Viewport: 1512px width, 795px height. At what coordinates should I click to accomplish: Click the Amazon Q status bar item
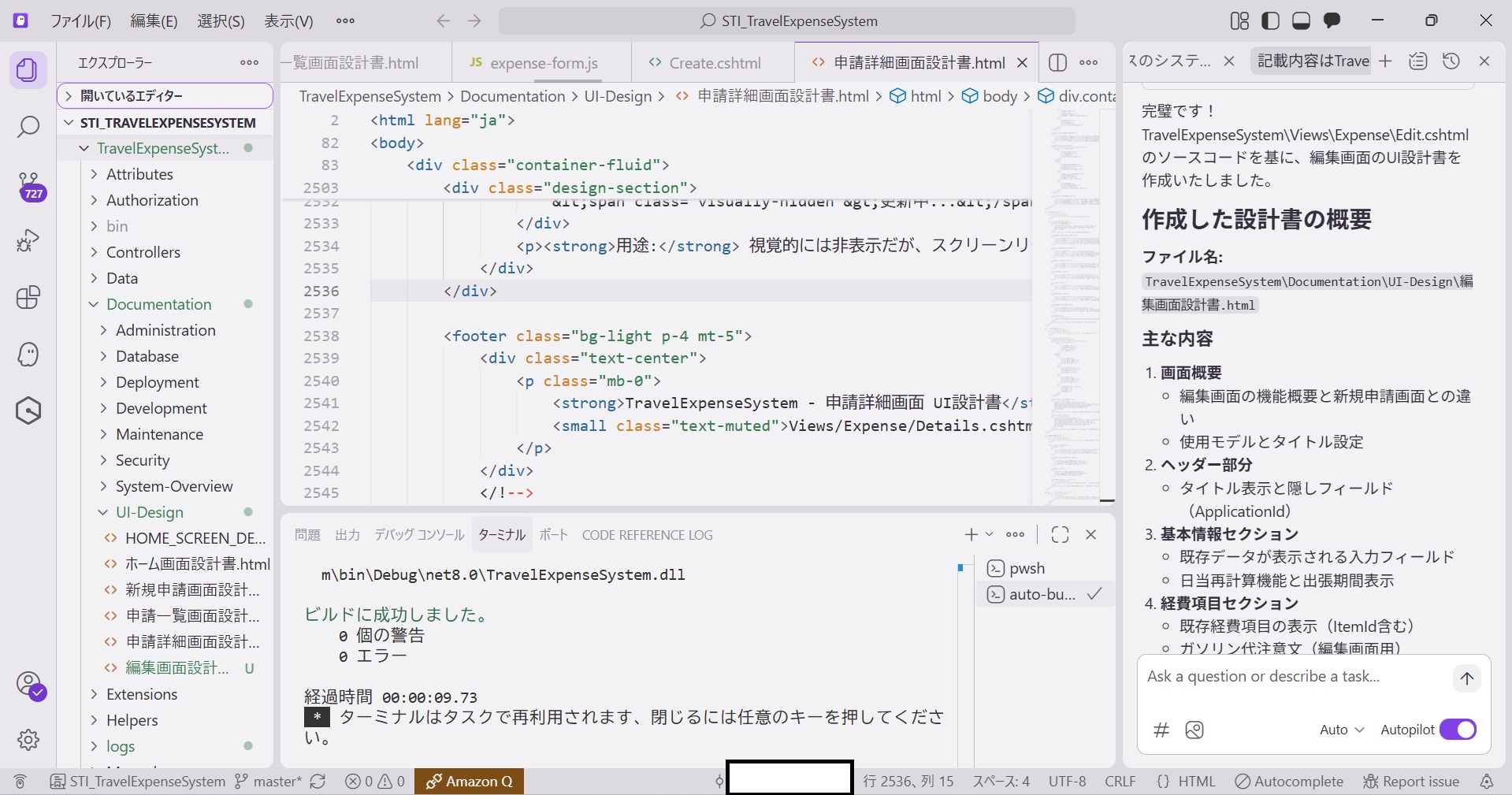click(x=470, y=782)
